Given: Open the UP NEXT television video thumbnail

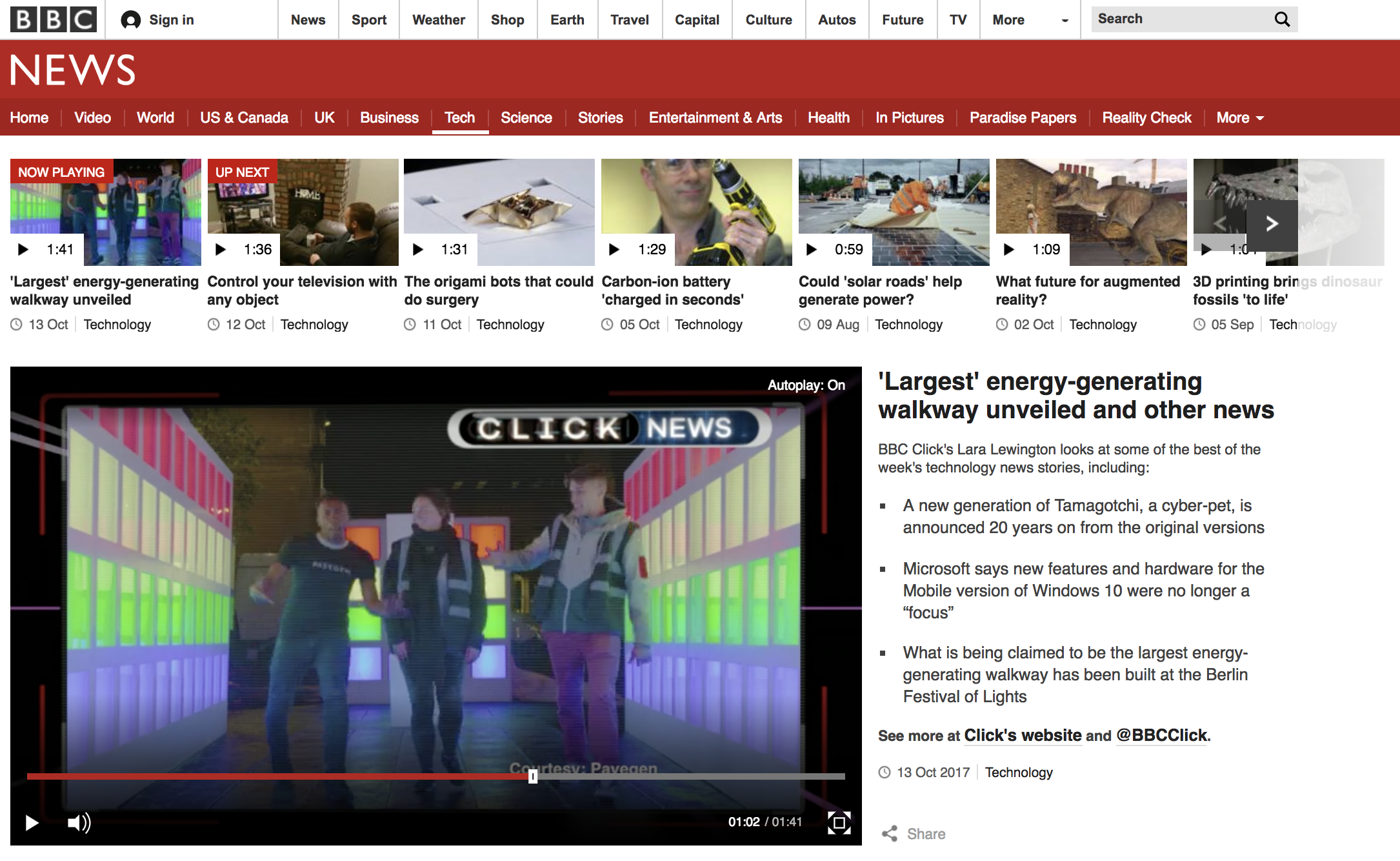Looking at the screenshot, I should 303,212.
